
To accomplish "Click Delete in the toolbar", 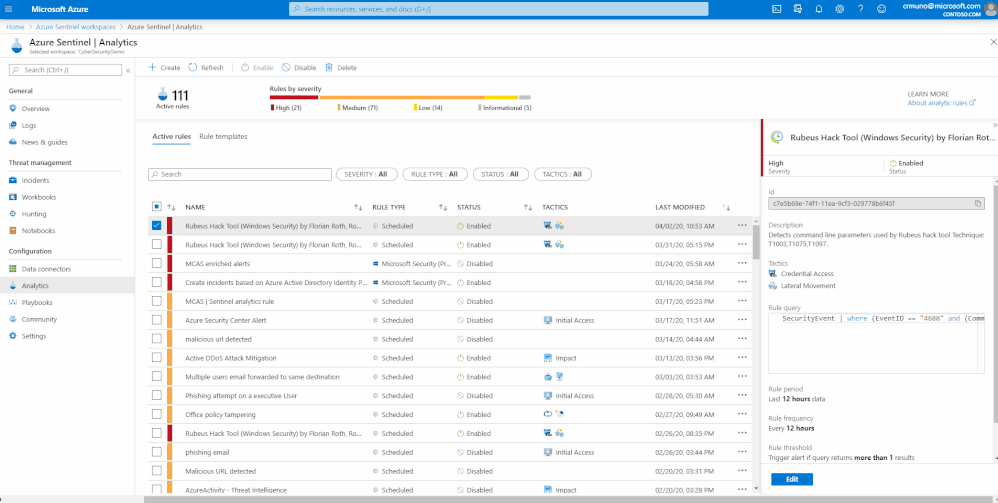I will point(341,67).
